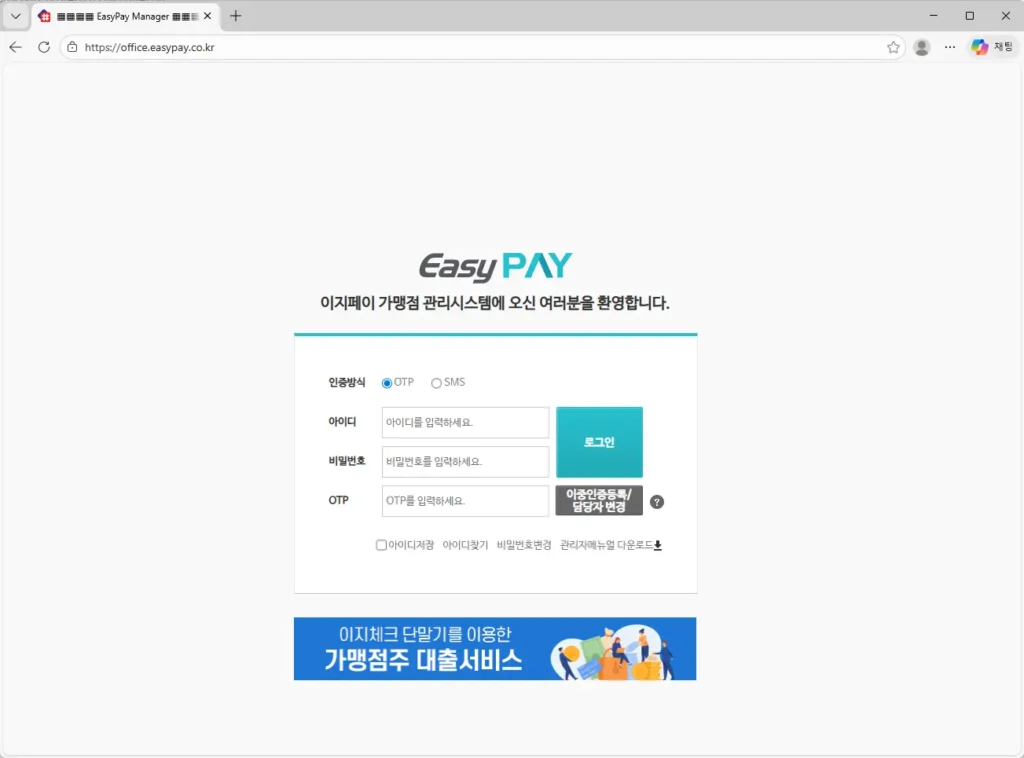Click the EasyPay logo
The image size is (1024, 758).
click(x=495, y=264)
